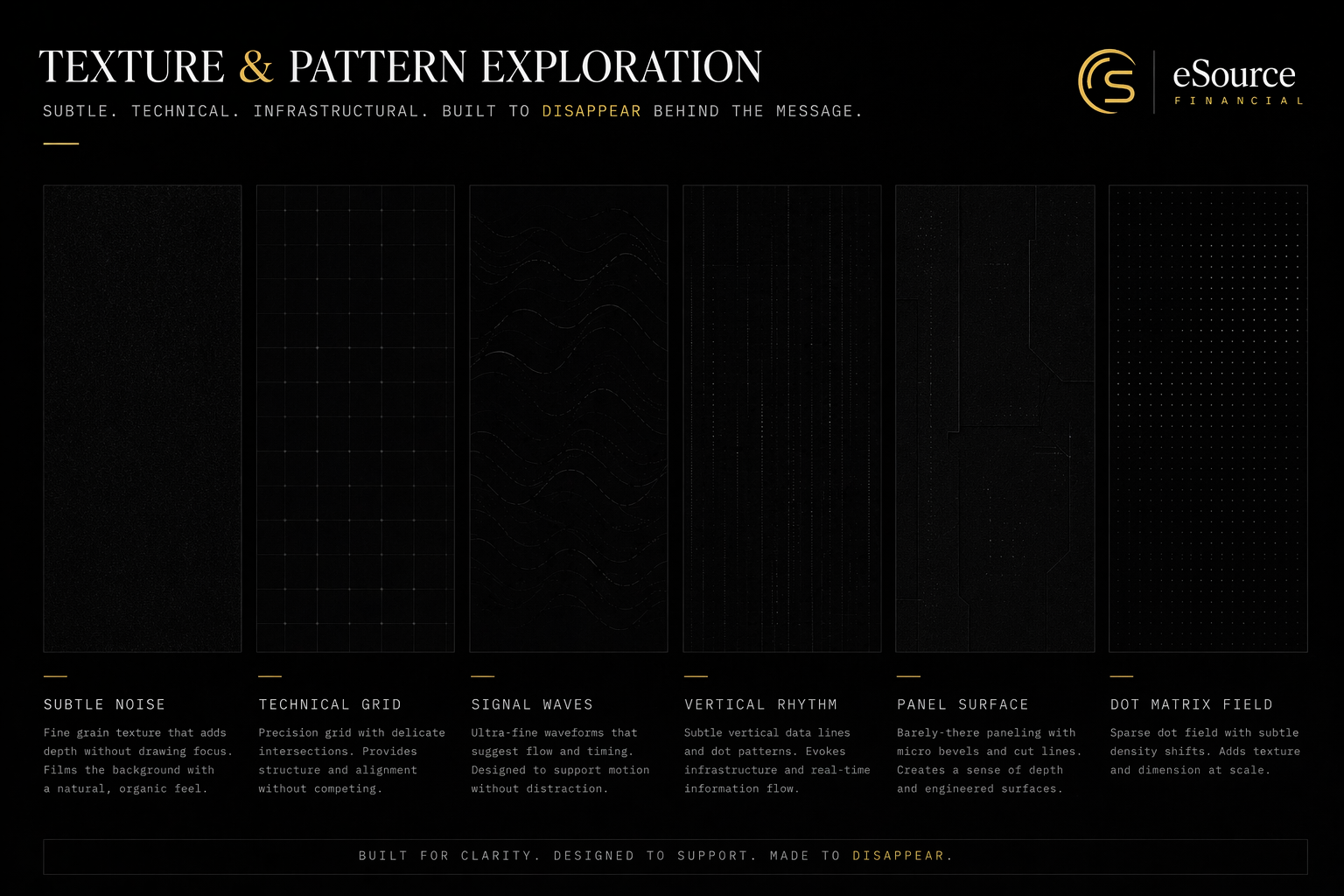Select the Technical Grid texture swatch
Screen dimensions: 1344x896
tap(354, 418)
